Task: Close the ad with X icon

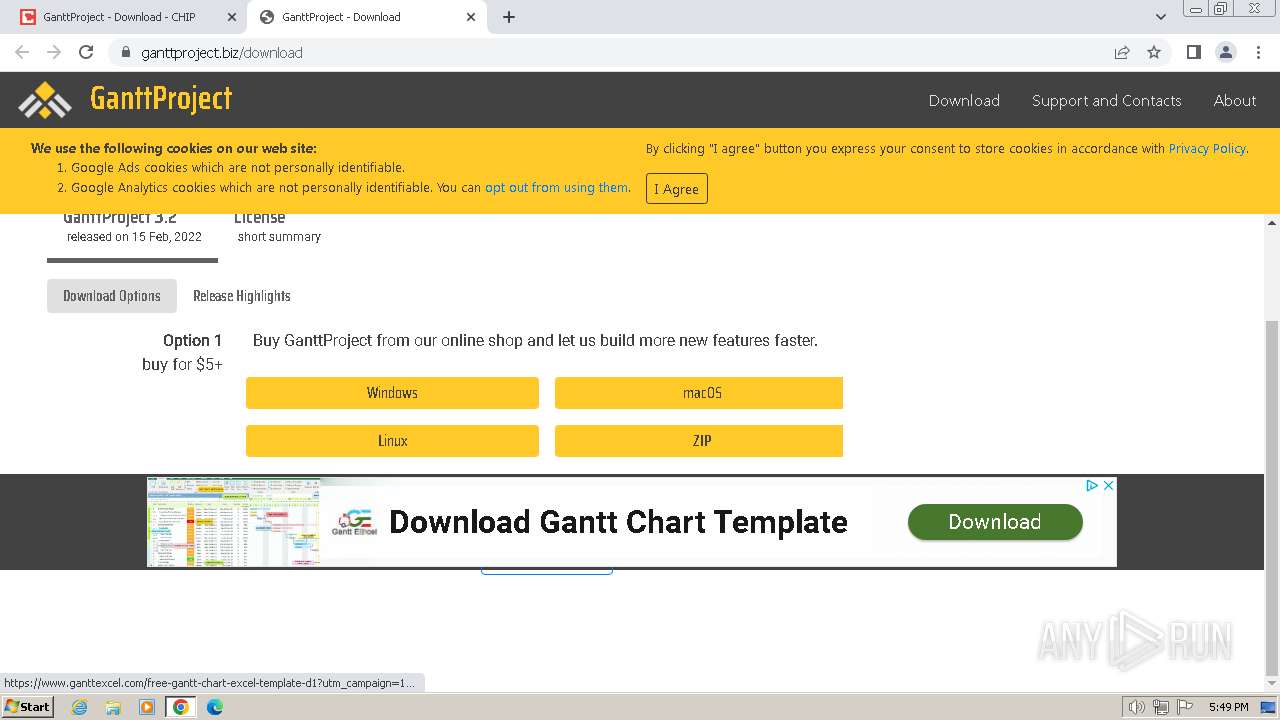Action: click(x=1108, y=485)
